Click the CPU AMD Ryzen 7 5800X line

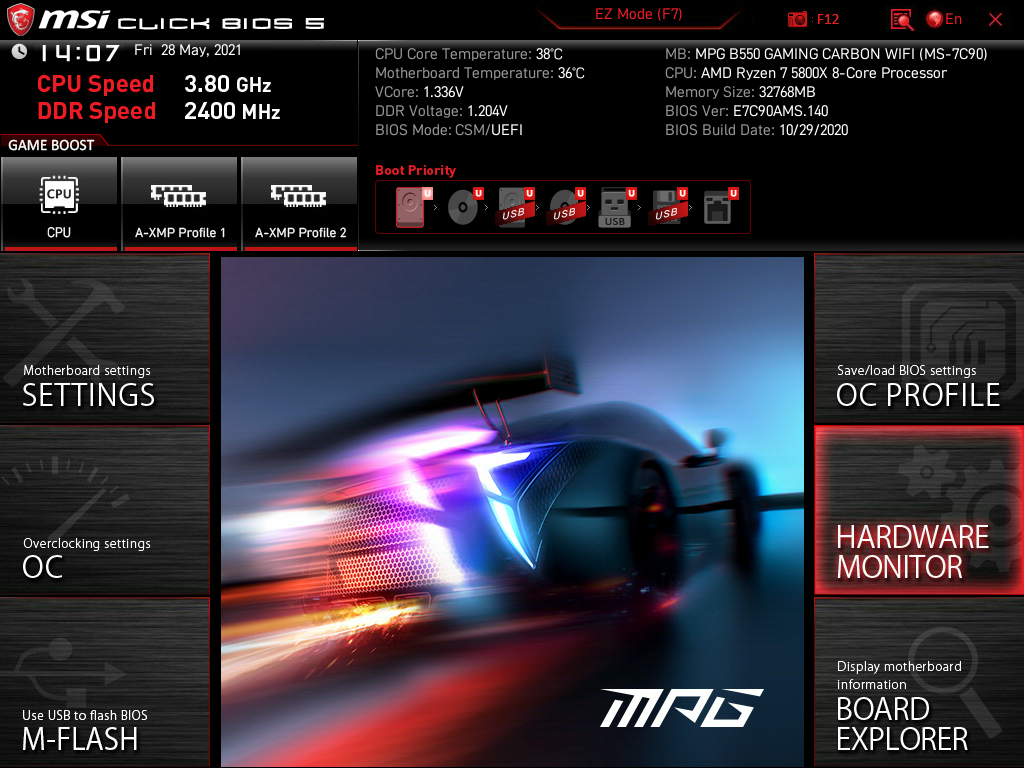pos(806,73)
